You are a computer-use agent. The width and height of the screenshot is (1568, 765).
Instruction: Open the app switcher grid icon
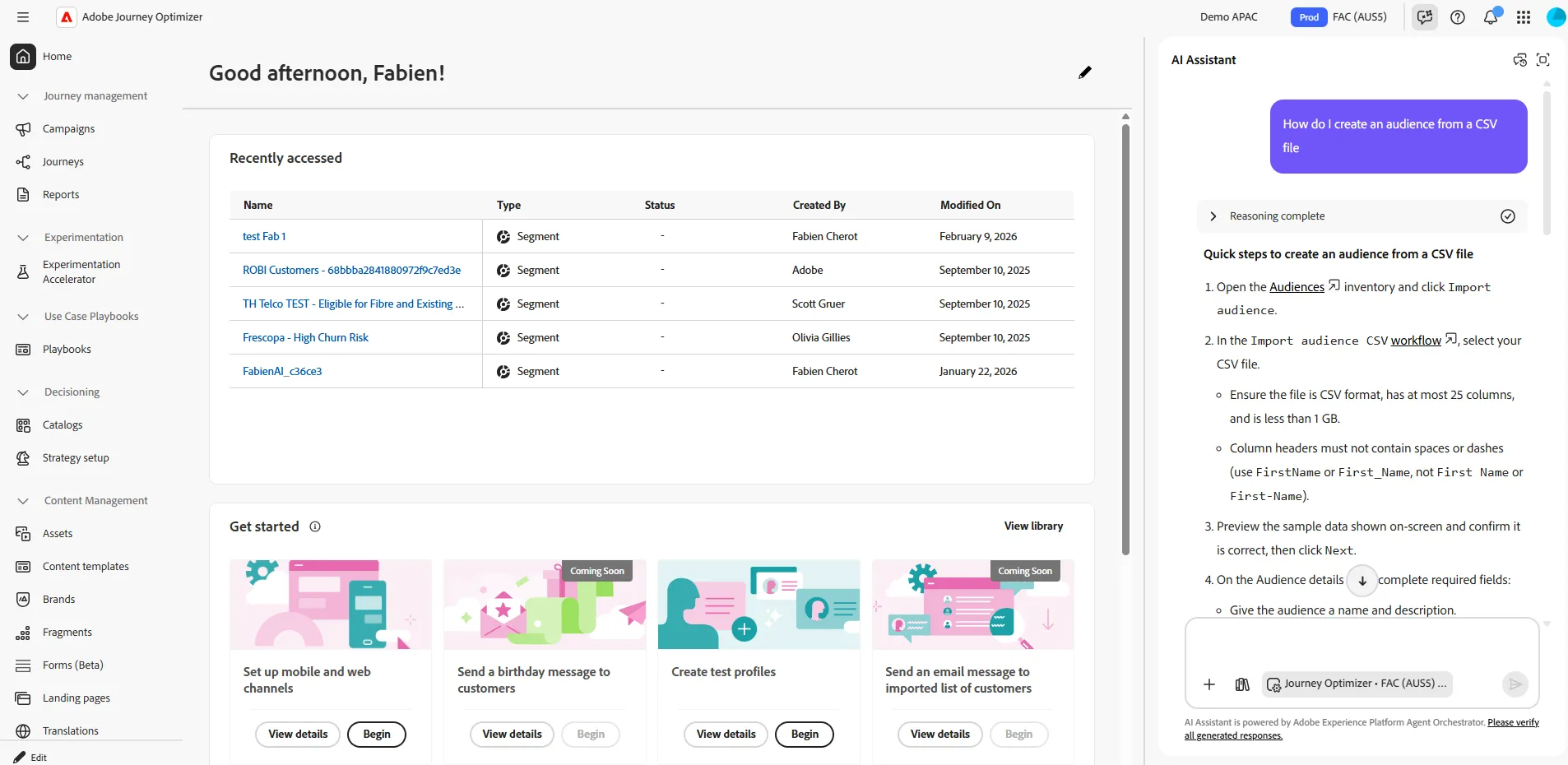click(1524, 16)
